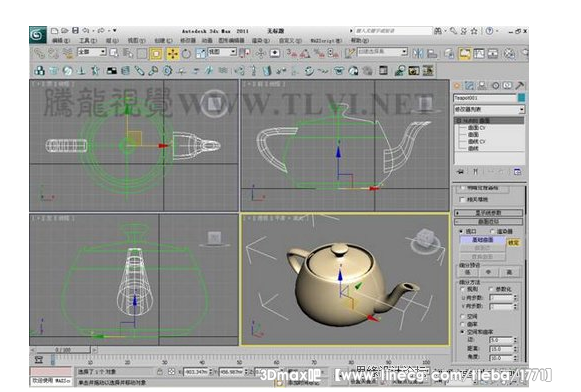Click the 基础曲面 button
Image resolution: width=581 pixels, height=392 pixels.
coord(482,240)
